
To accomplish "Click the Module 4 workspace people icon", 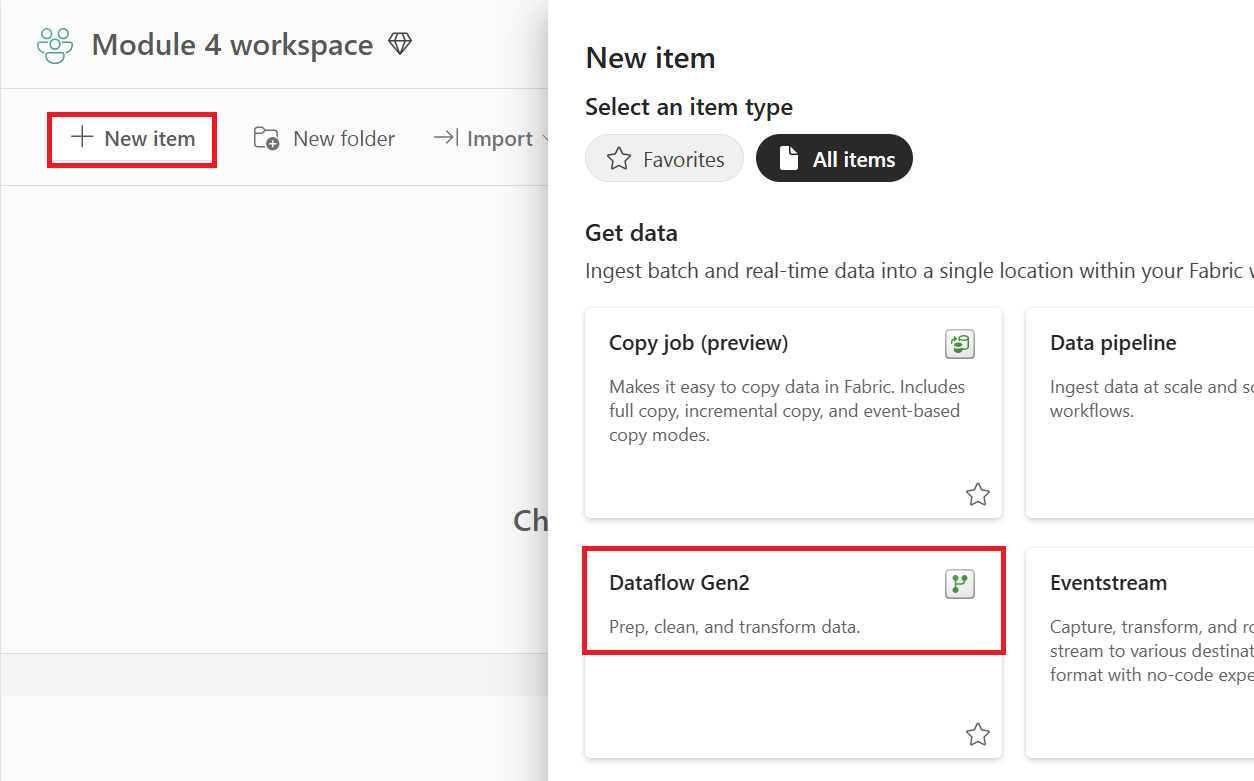I will click(55, 45).
